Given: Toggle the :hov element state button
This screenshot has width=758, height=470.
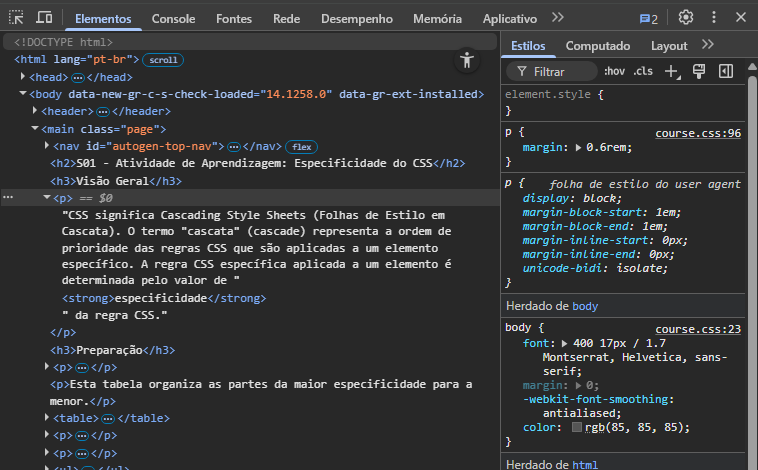Looking at the screenshot, I should (x=614, y=72).
